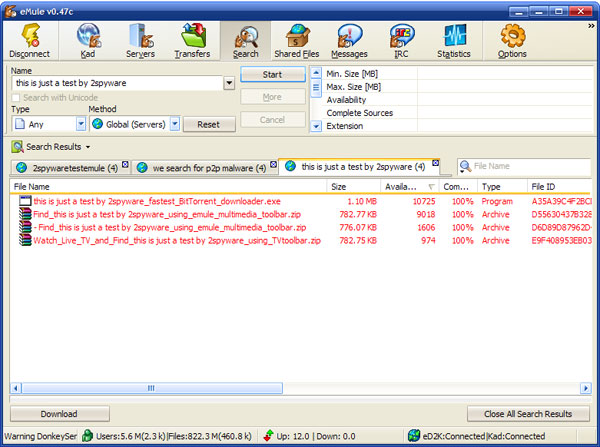Open Shared Files window
The height and width of the screenshot is (447, 600).
[297, 41]
